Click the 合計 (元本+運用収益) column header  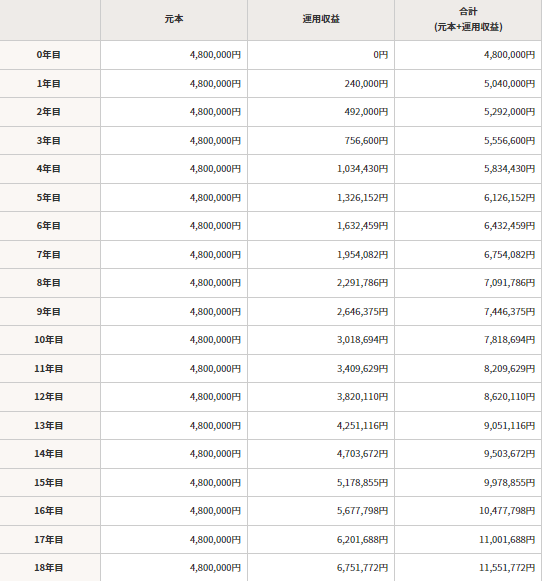(x=468, y=20)
